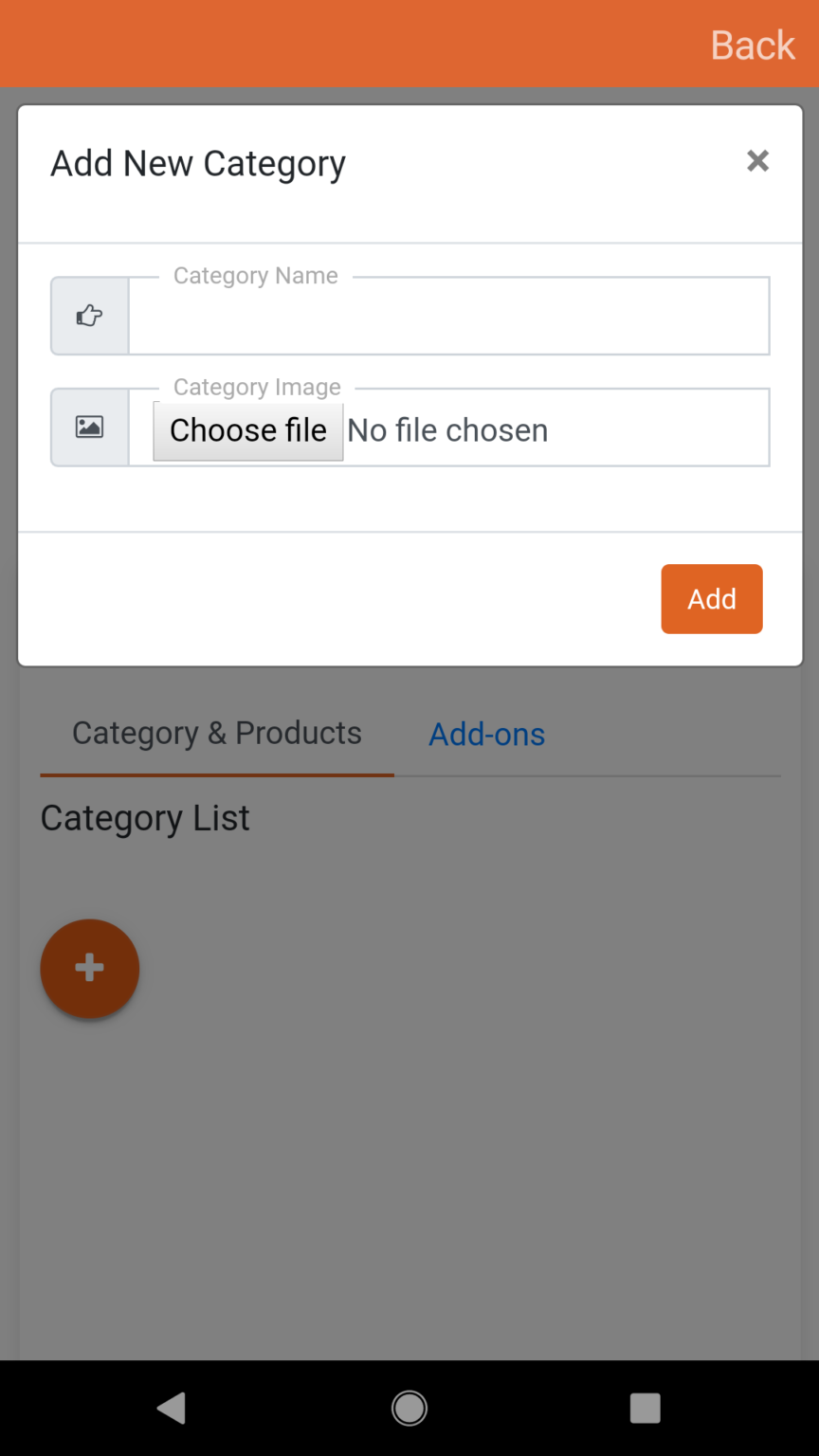Click the pointing hand icon beside Category Name
Viewport: 819px width, 1456px height.
click(89, 316)
